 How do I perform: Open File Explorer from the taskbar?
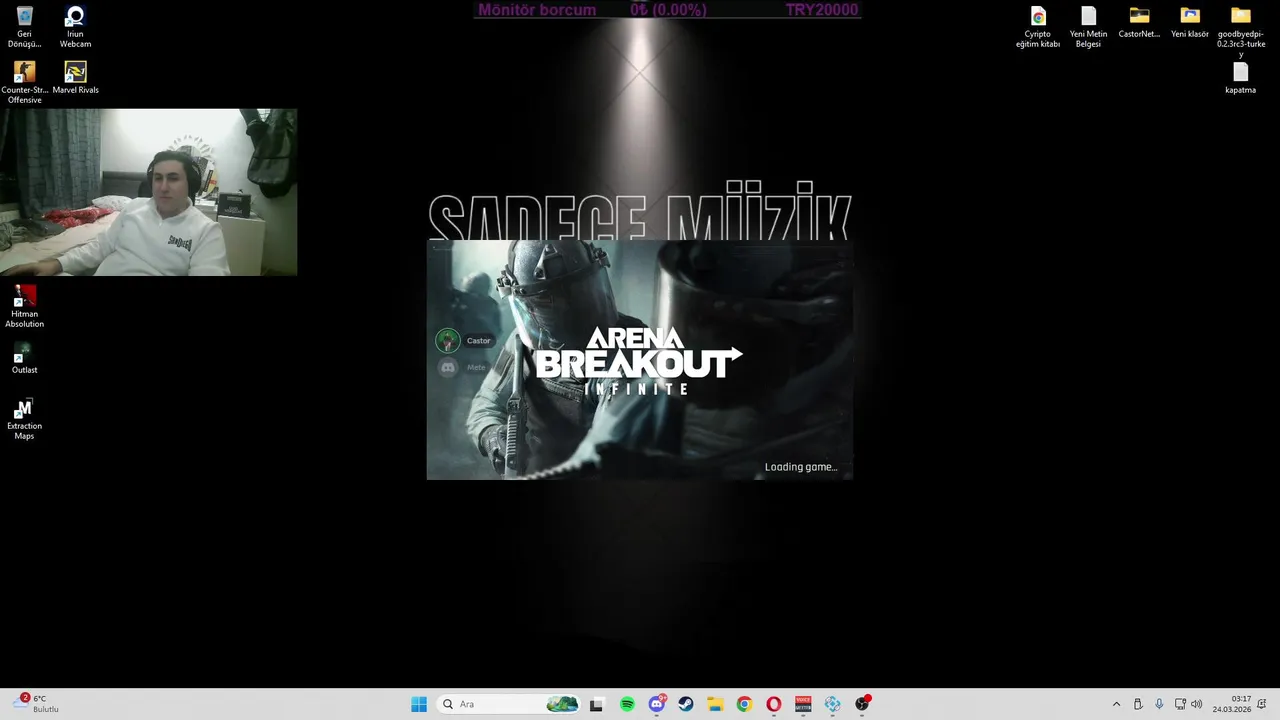tap(715, 704)
